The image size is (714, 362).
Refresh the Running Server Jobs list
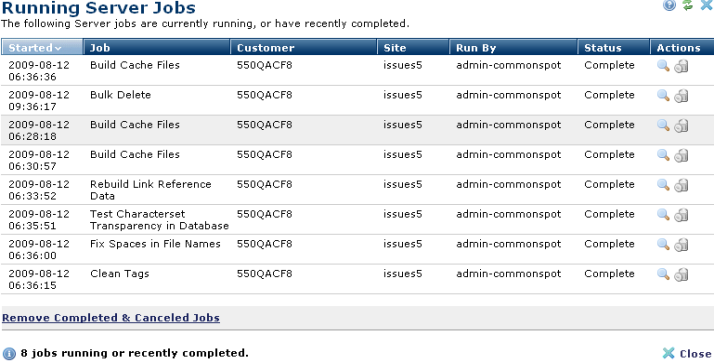pos(688,5)
